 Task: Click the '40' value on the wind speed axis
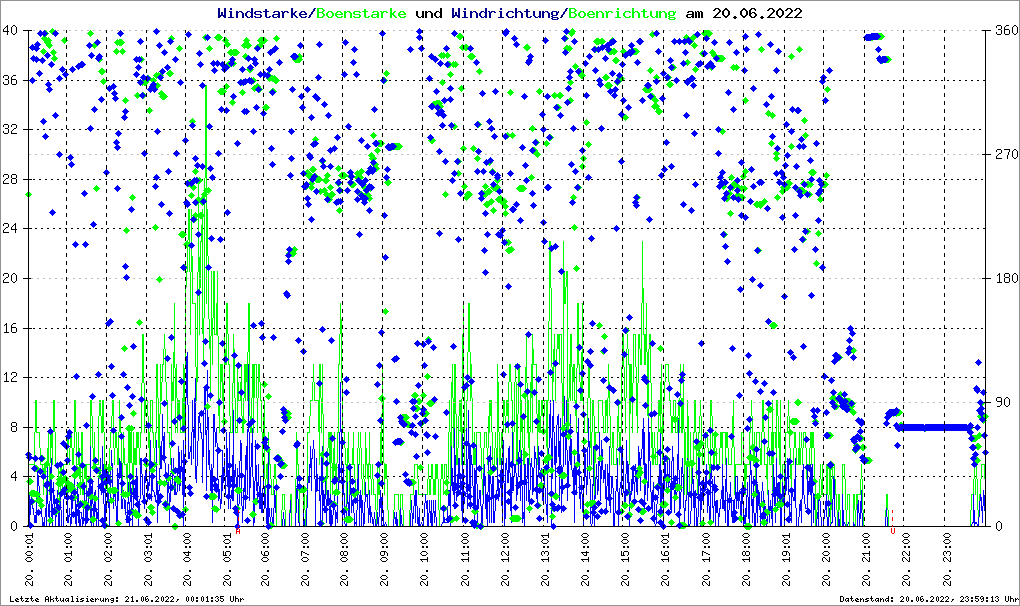coord(10,30)
